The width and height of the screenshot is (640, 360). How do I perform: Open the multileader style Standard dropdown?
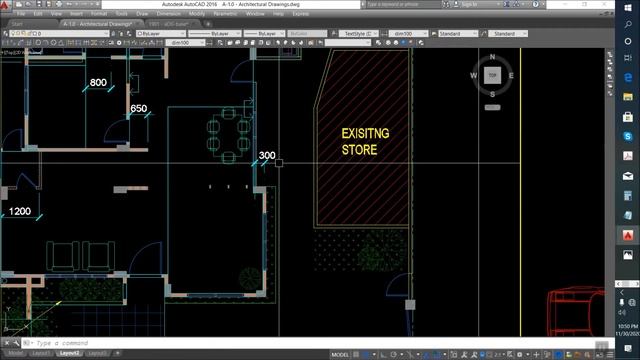(508, 33)
